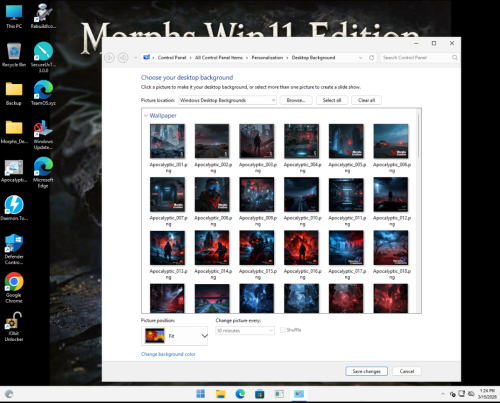Open File Explorer from the taskbar
Screen dimensions: 500x403
pos(220,394)
